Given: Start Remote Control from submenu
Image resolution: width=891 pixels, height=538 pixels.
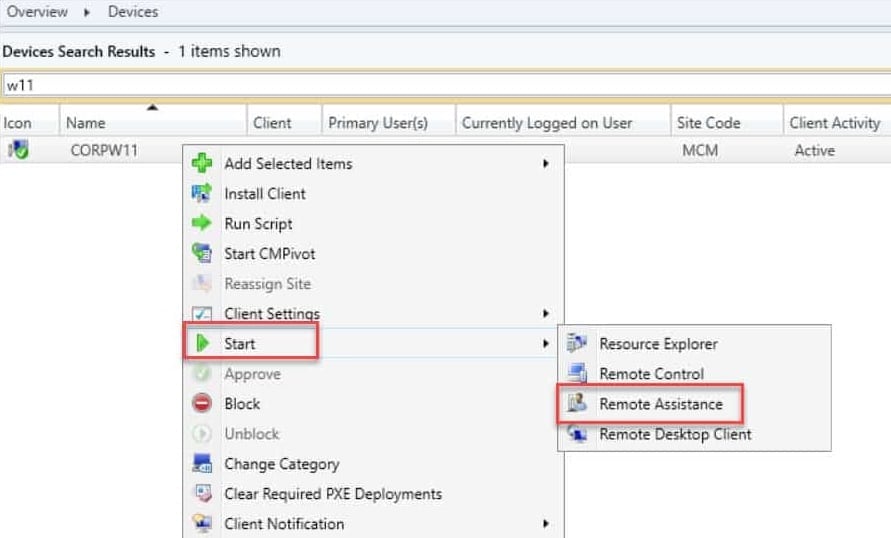Looking at the screenshot, I should [694, 374].
